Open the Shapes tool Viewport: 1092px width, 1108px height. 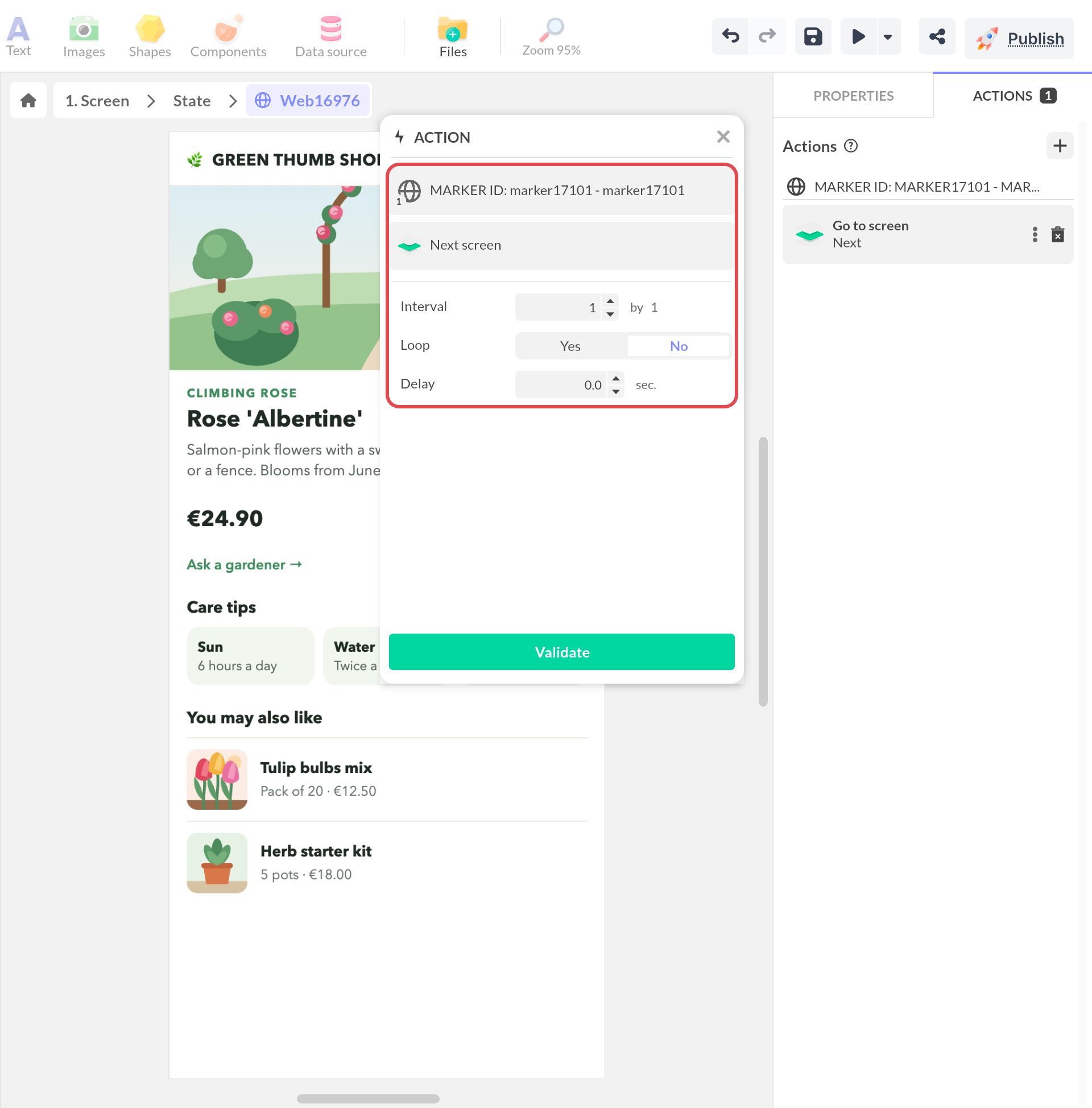pos(150,37)
